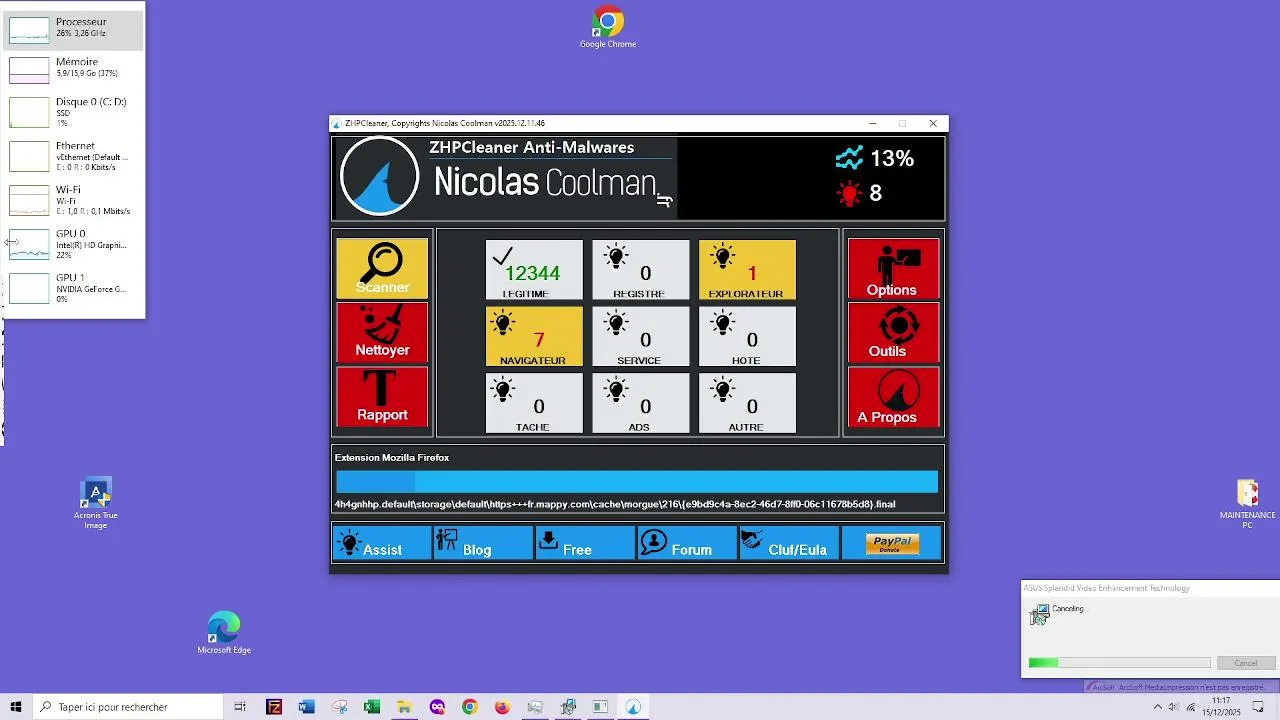Open the notification center icon

click(x=1259, y=707)
